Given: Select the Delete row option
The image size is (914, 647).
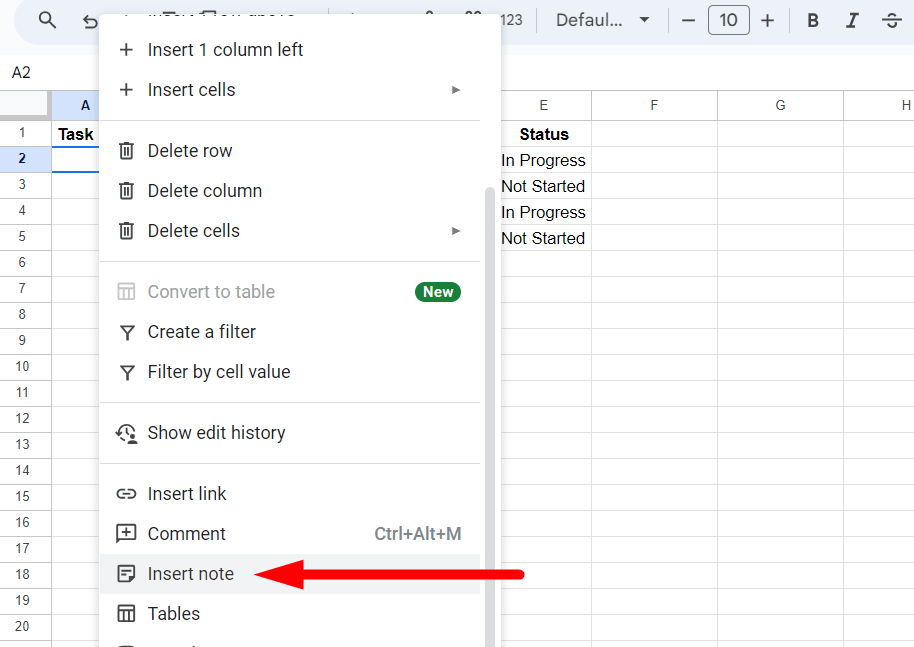Looking at the screenshot, I should (x=189, y=150).
